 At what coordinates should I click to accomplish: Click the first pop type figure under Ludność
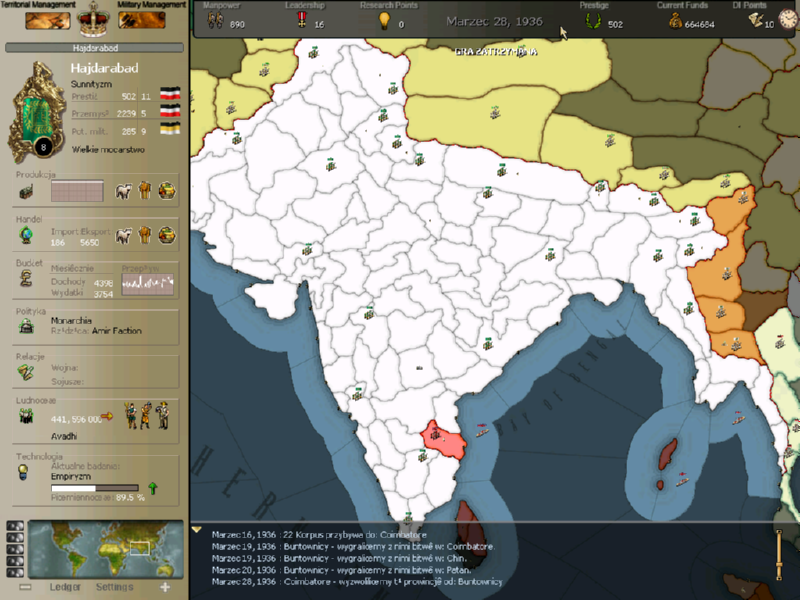point(130,415)
